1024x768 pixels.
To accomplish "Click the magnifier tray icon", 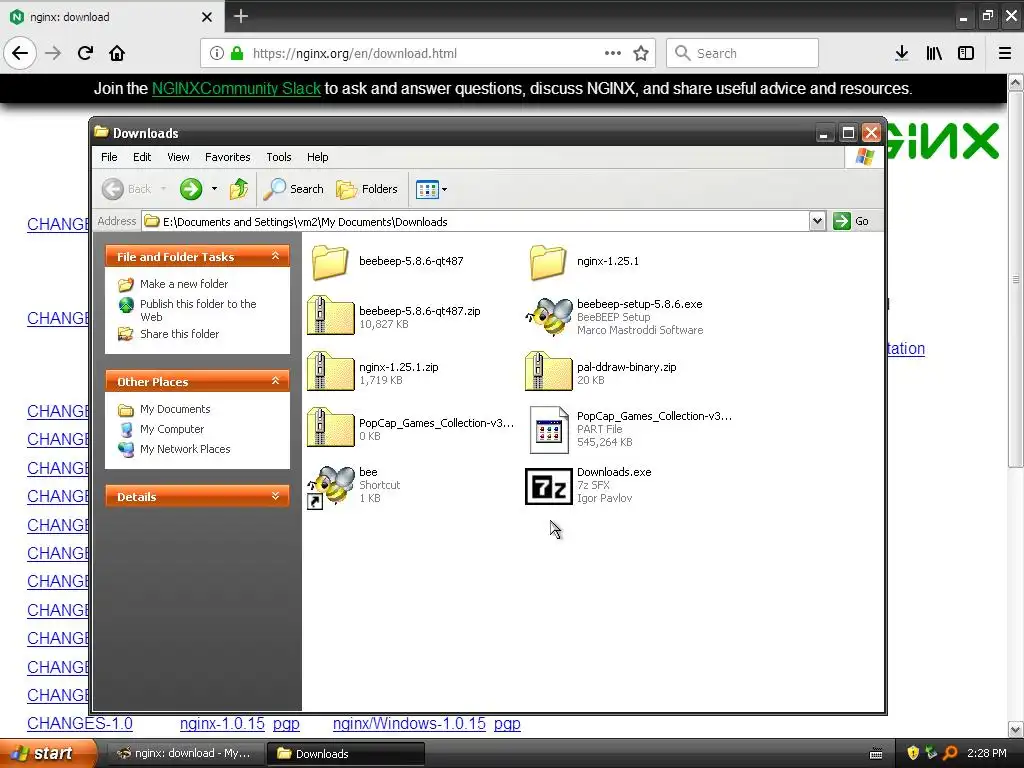I will tap(950, 754).
